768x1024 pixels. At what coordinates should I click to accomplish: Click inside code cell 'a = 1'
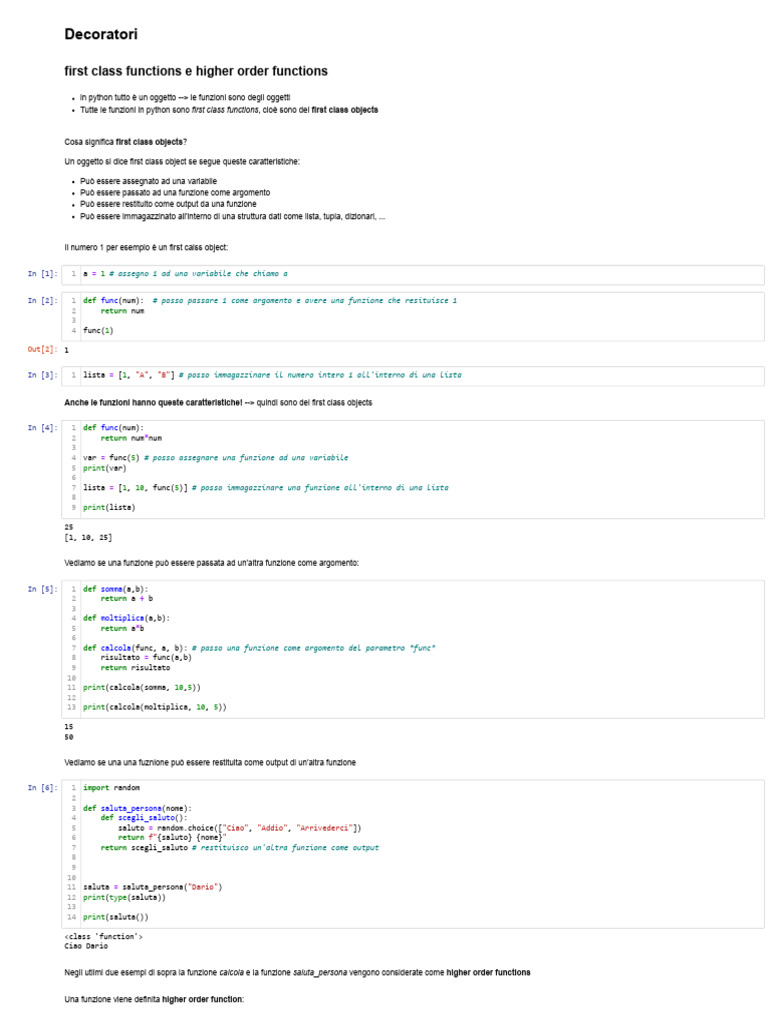pos(413,274)
